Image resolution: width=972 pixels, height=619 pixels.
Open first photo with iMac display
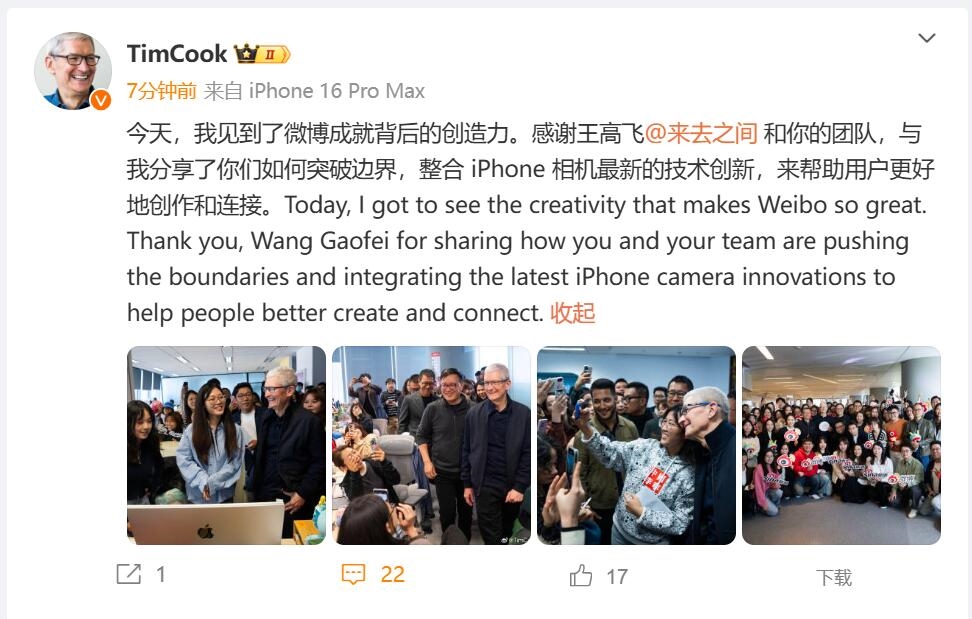(226, 446)
